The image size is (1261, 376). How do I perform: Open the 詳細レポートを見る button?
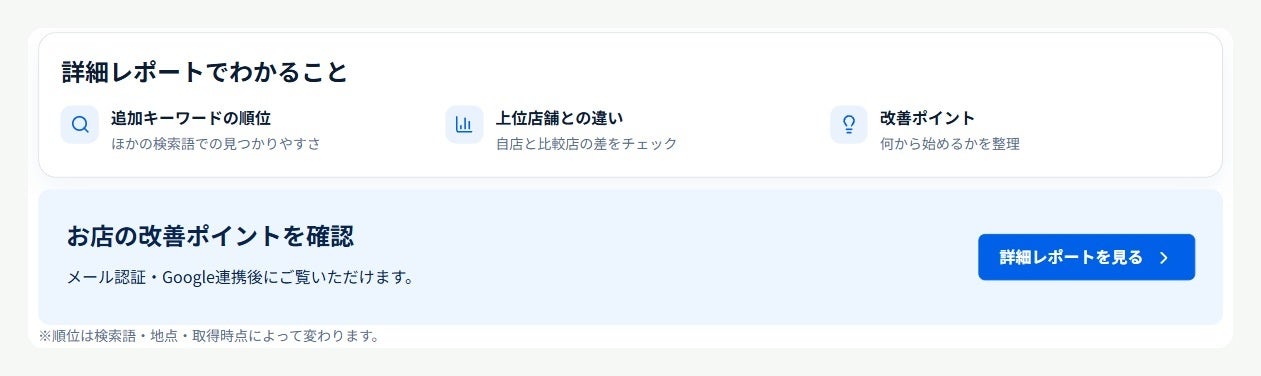tap(1086, 257)
